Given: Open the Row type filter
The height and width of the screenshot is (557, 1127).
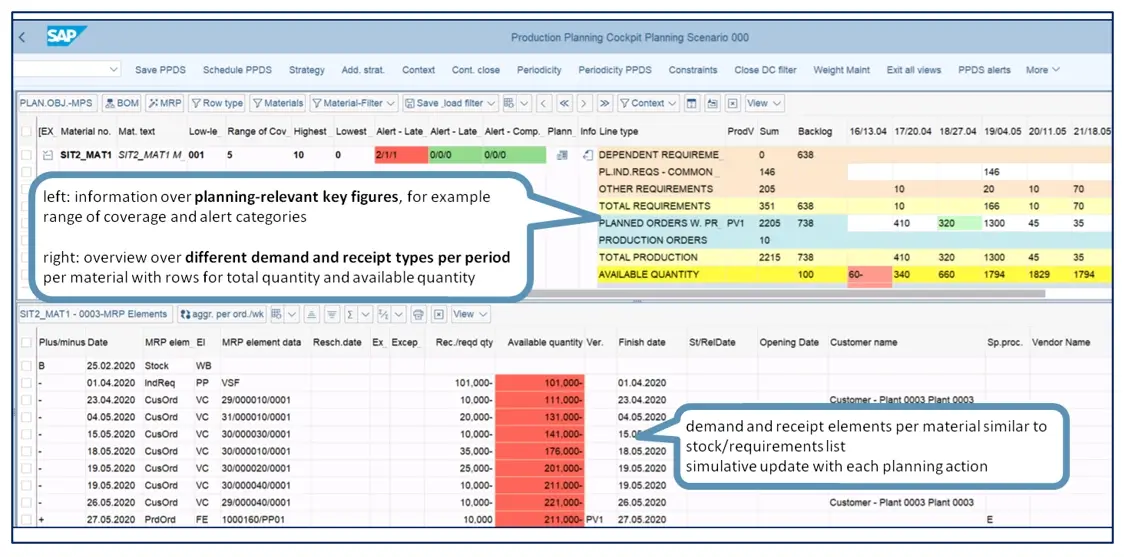Looking at the screenshot, I should click(x=217, y=103).
